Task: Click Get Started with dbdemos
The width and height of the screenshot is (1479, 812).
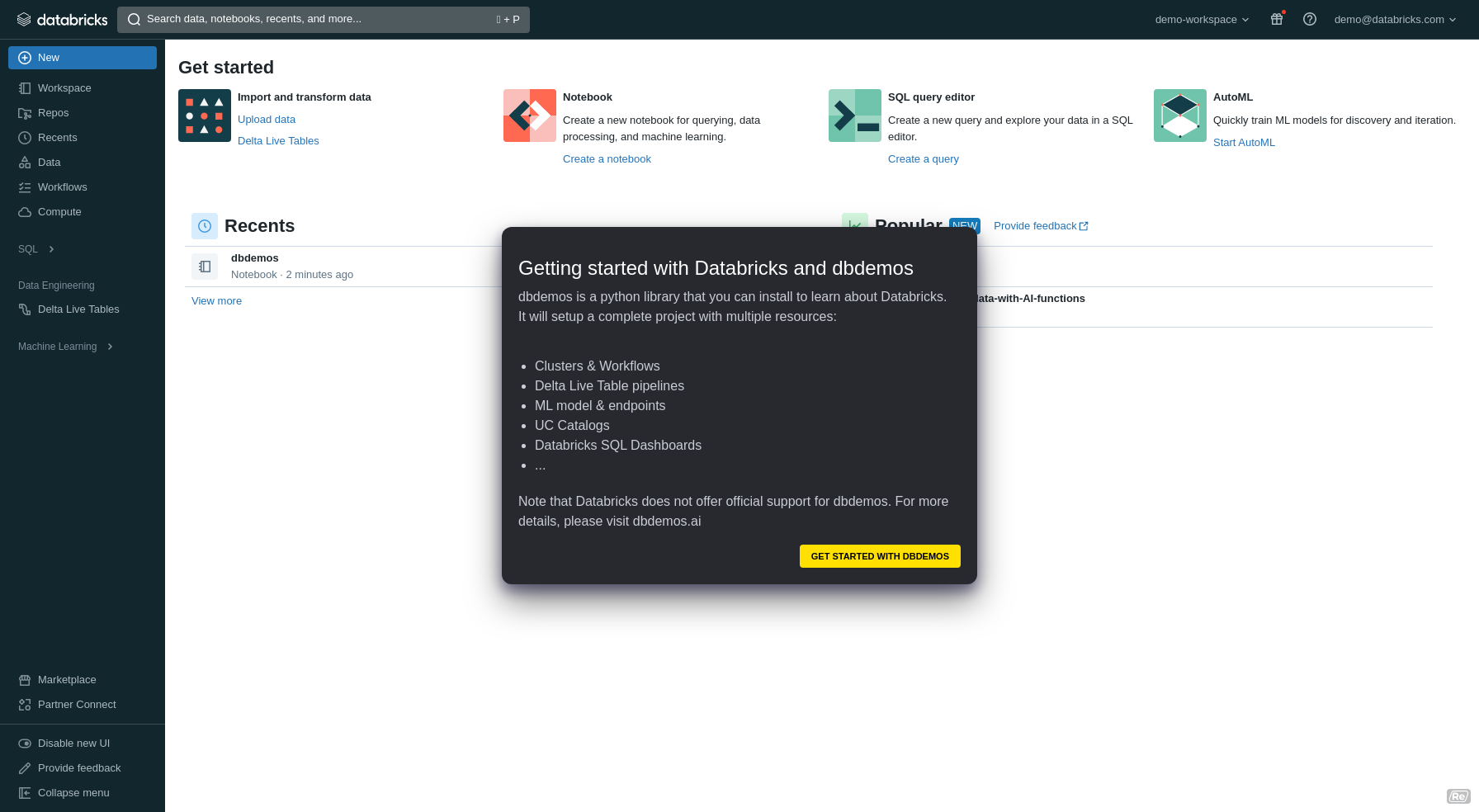Action: [x=879, y=556]
